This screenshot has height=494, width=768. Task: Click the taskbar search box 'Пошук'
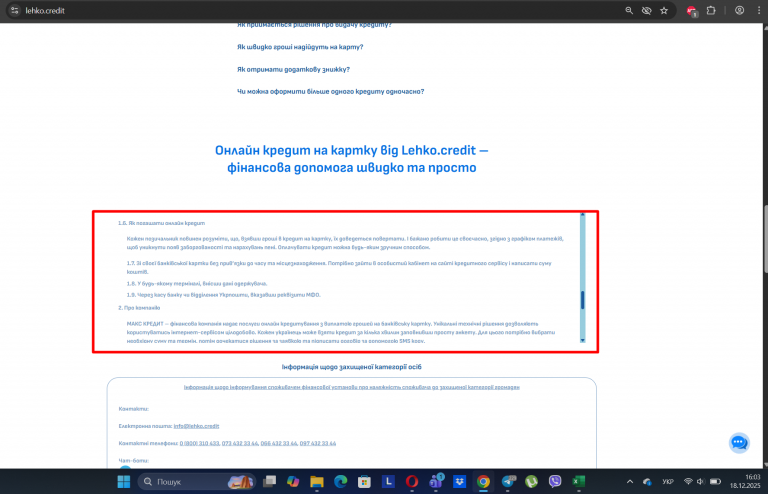[x=197, y=482]
